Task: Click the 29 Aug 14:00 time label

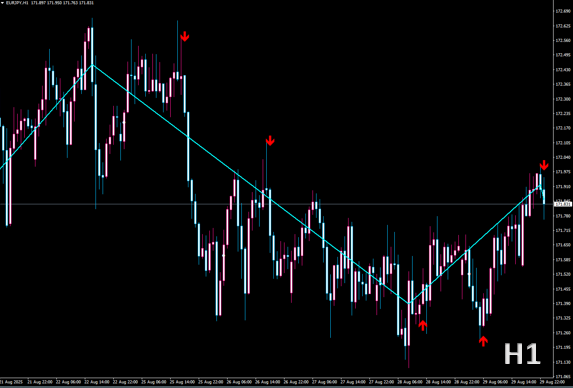Action: (524, 382)
